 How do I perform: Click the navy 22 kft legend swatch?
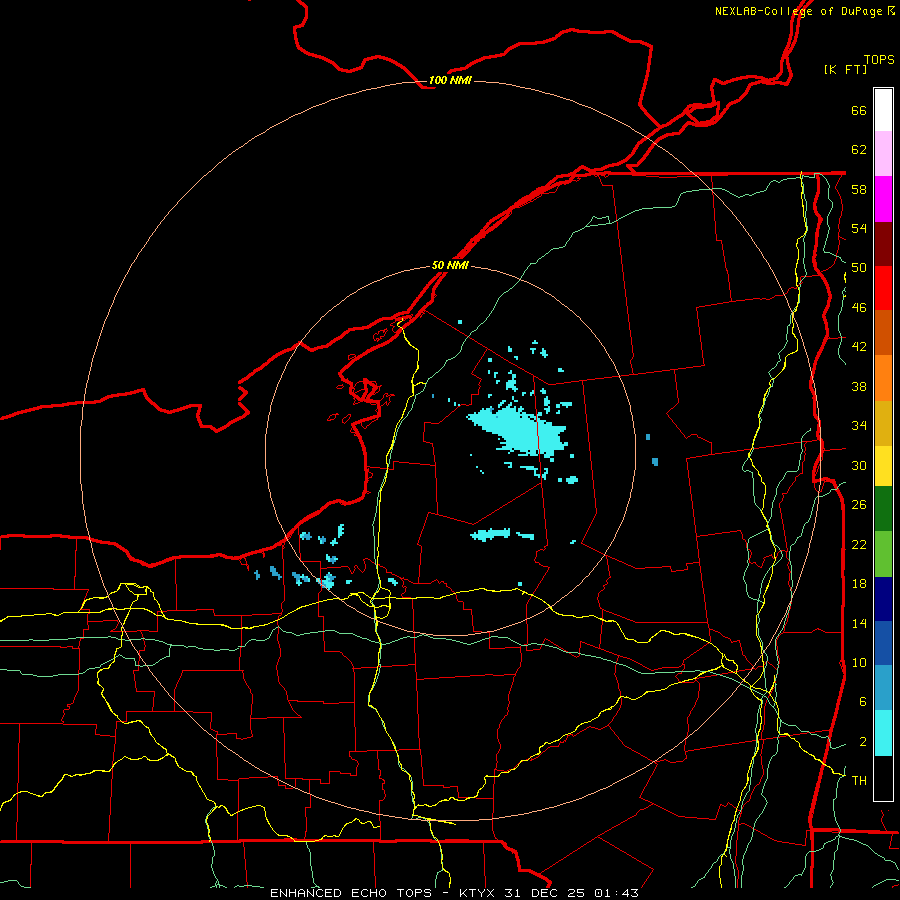(883, 599)
